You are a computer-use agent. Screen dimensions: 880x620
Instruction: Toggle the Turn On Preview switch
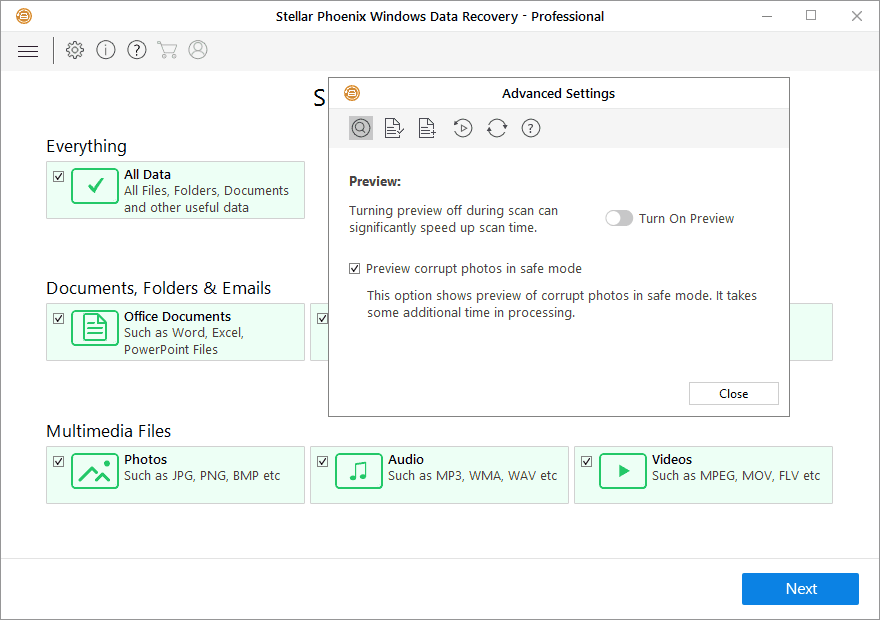pyautogui.click(x=619, y=218)
